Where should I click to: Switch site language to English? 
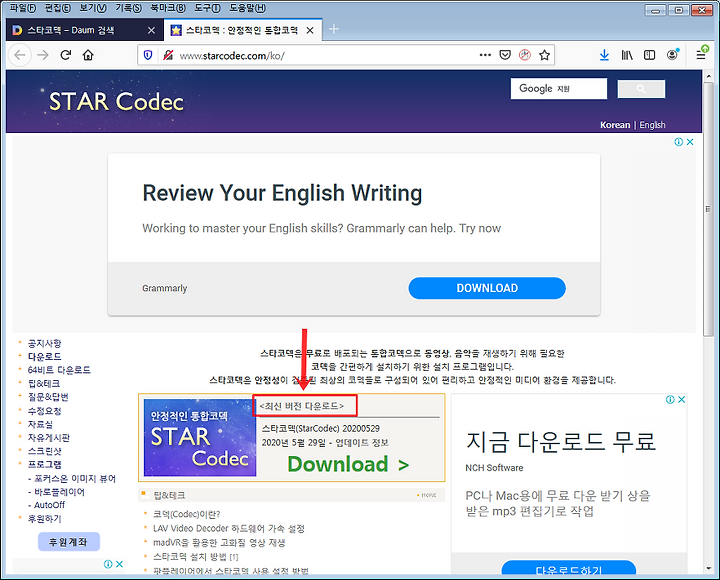652,125
